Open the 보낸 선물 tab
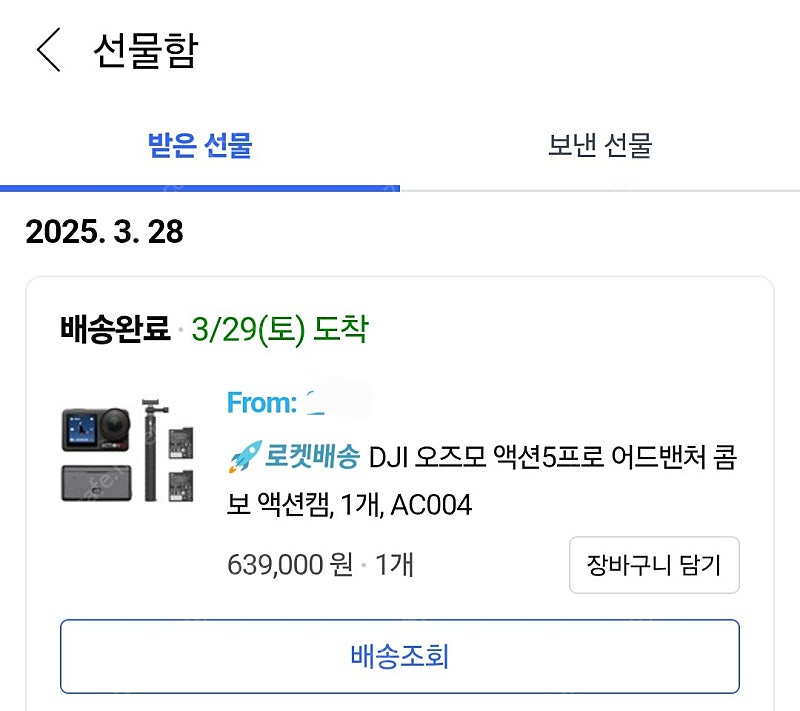The width and height of the screenshot is (800, 711). coord(600,146)
